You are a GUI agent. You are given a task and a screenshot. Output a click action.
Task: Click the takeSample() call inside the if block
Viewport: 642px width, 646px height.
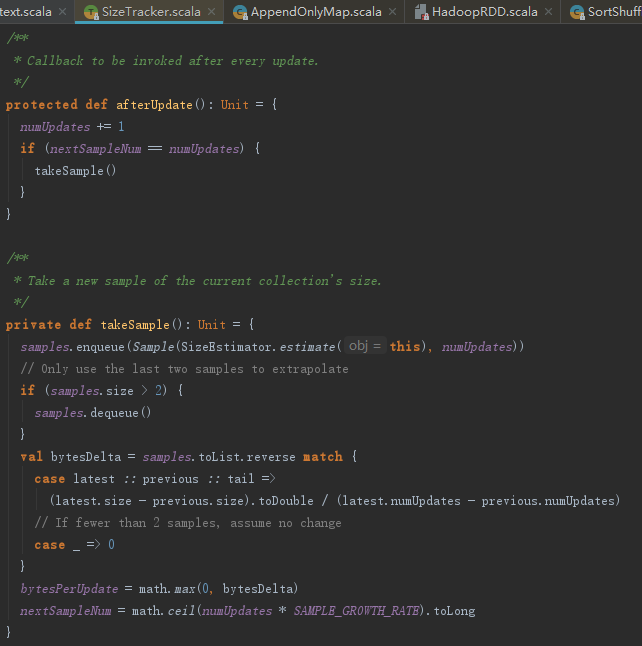pos(75,171)
